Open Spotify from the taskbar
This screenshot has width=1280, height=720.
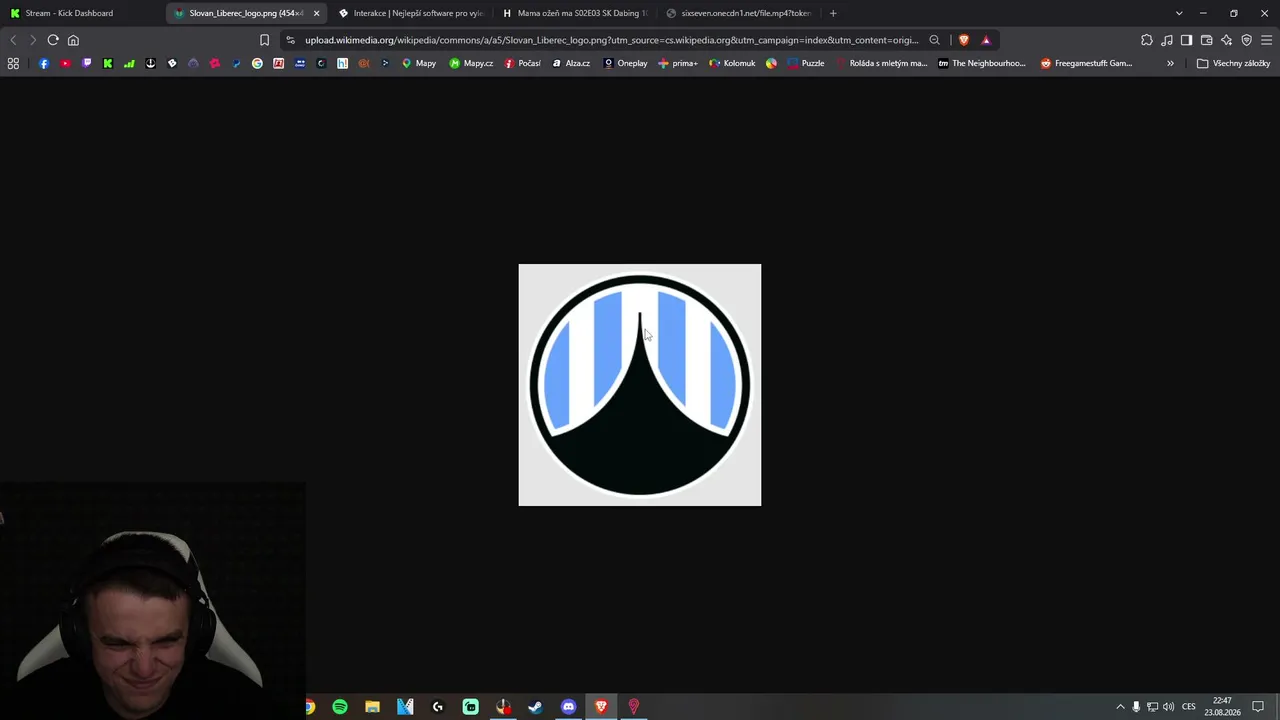[340, 707]
